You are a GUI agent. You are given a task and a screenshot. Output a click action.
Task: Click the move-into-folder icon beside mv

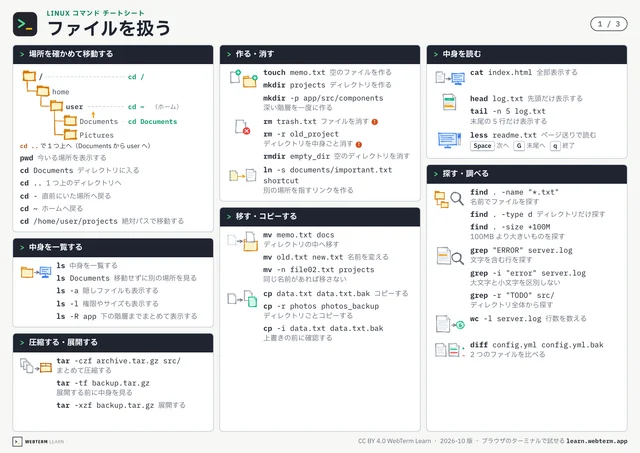[243, 241]
